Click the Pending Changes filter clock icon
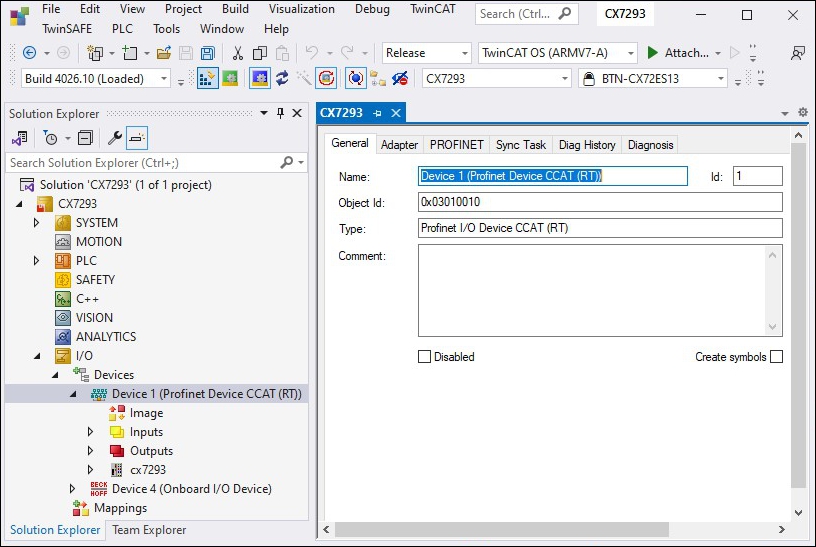The width and height of the screenshot is (816, 547). tap(50, 138)
